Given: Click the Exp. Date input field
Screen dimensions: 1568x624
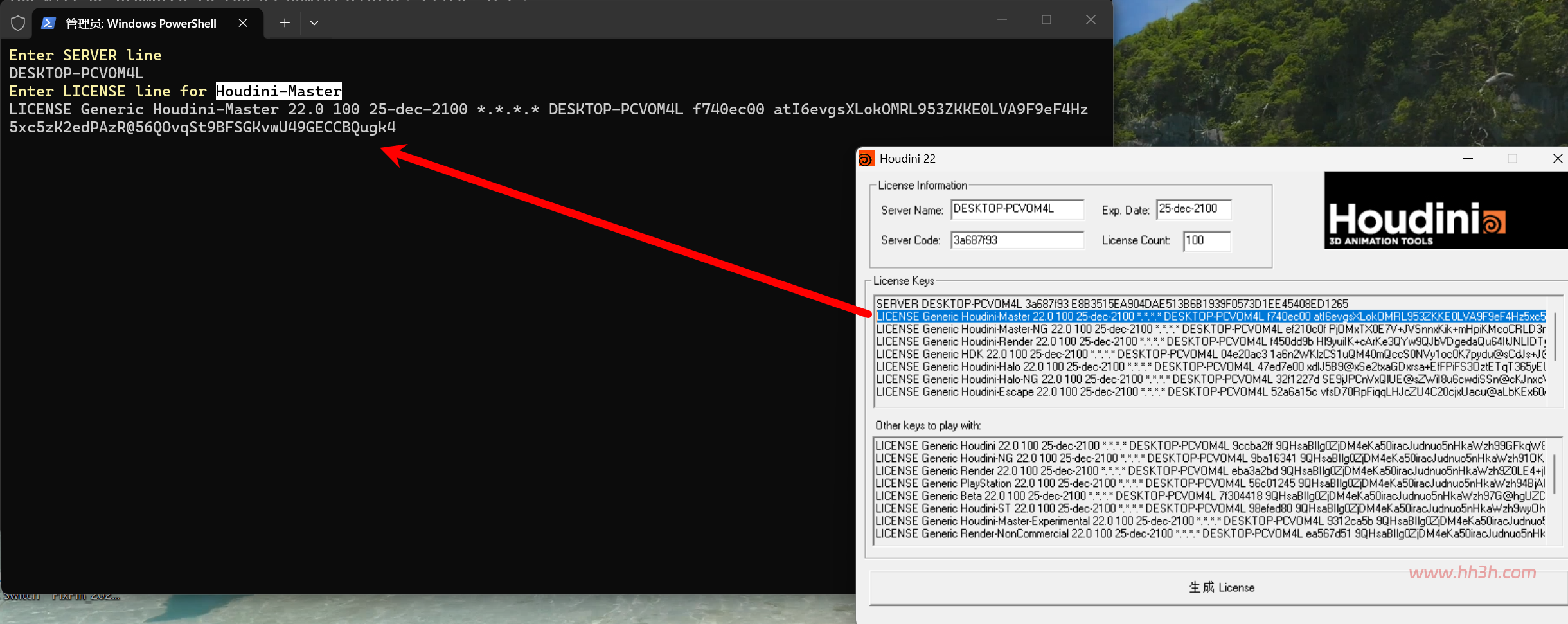Looking at the screenshot, I should click(x=1194, y=209).
